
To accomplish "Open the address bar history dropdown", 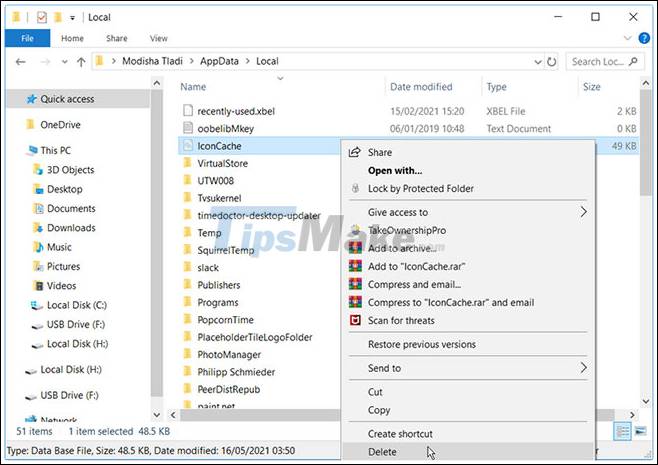I will [x=538, y=62].
